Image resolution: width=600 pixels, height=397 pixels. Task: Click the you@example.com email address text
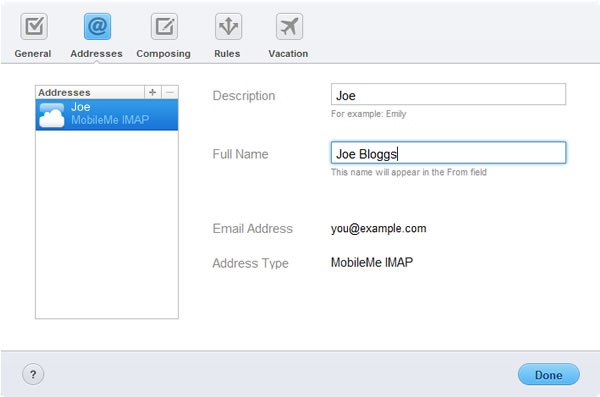coord(378,229)
